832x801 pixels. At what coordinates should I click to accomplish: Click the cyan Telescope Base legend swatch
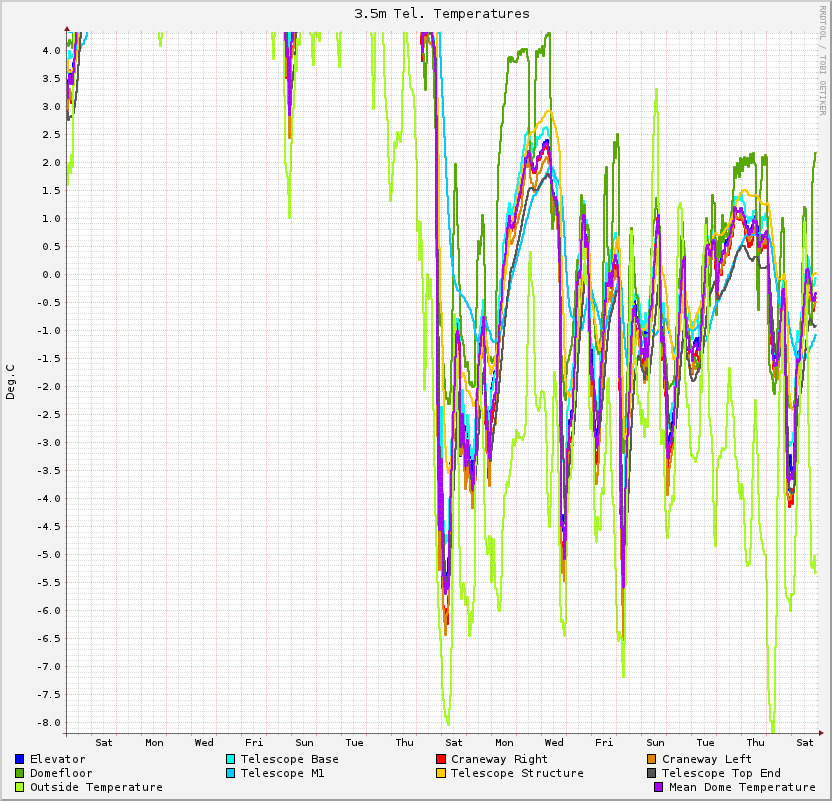pos(231,759)
